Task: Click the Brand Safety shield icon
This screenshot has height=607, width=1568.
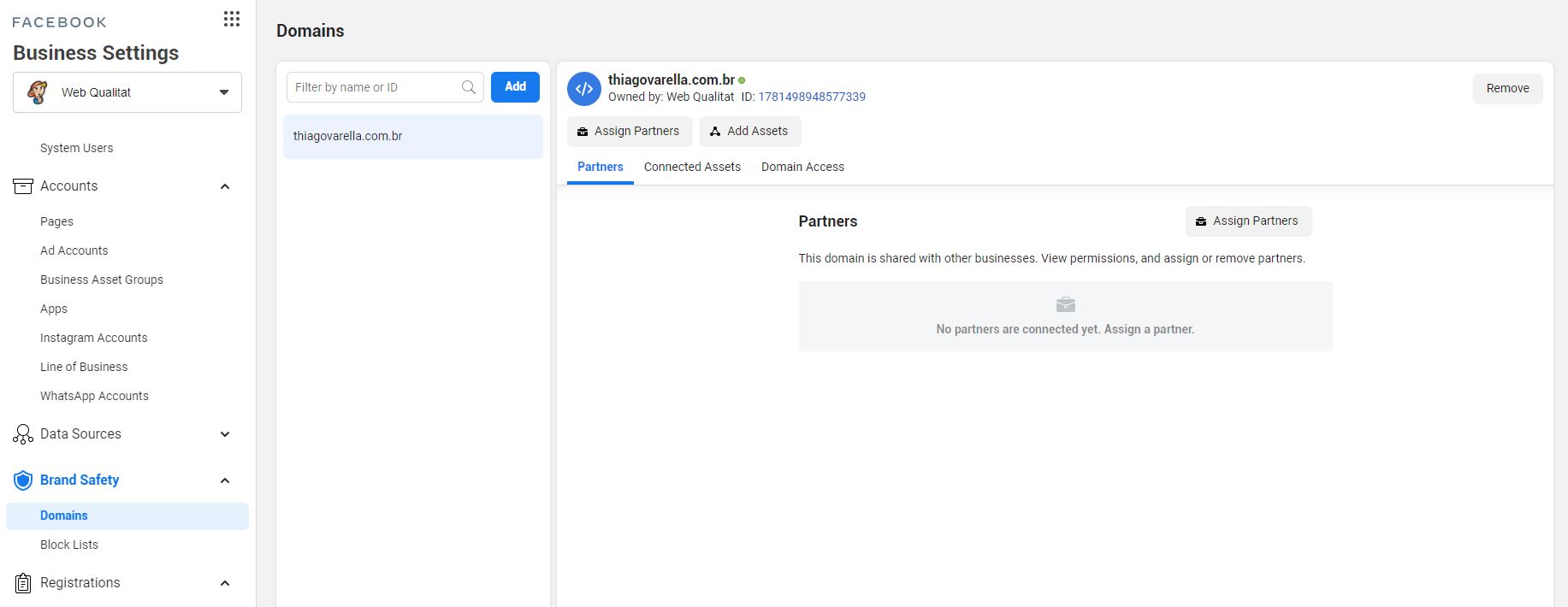Action: [23, 480]
